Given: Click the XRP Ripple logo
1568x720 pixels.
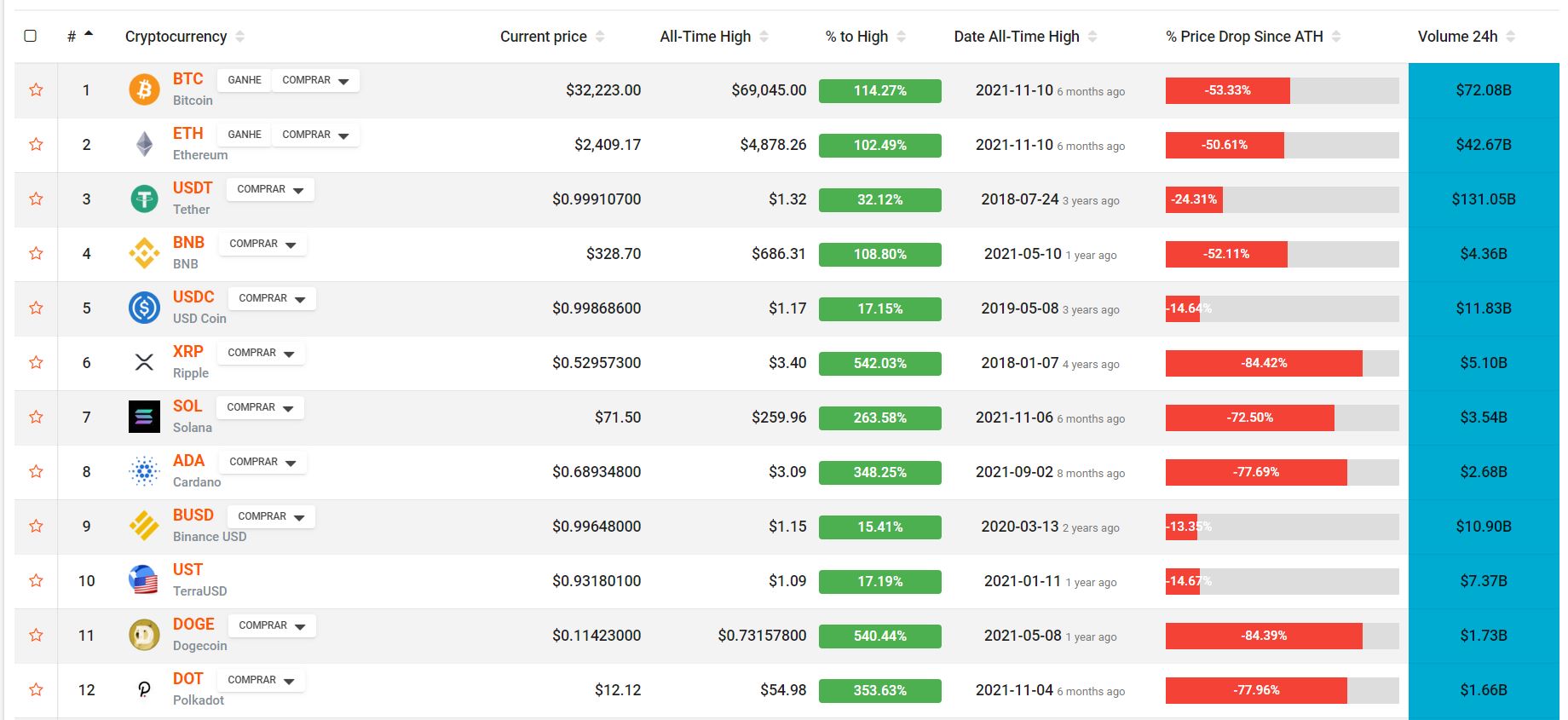Looking at the screenshot, I should 144,362.
